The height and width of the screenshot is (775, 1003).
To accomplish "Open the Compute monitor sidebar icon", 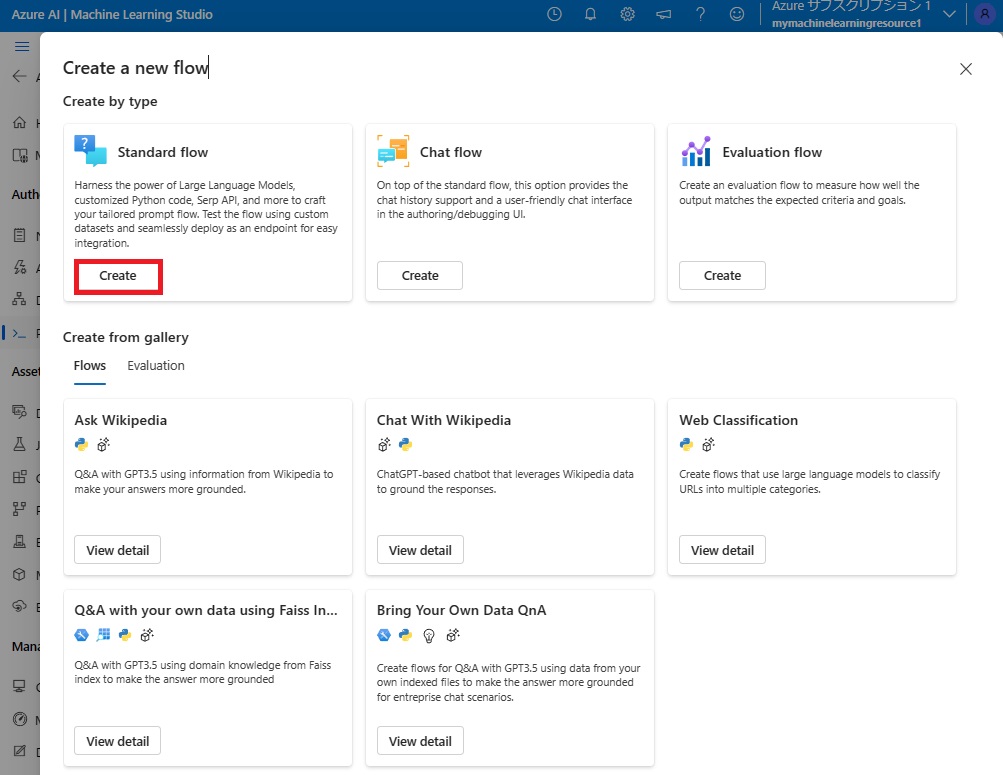I will 20,686.
